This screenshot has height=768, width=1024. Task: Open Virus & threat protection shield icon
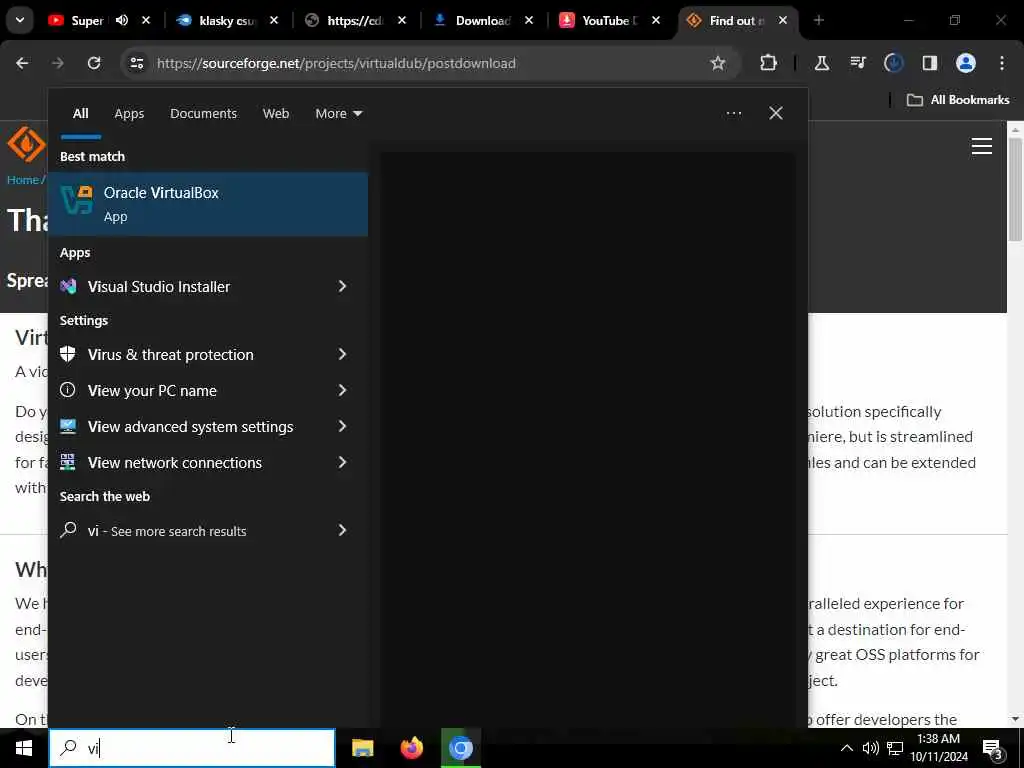(x=68, y=354)
